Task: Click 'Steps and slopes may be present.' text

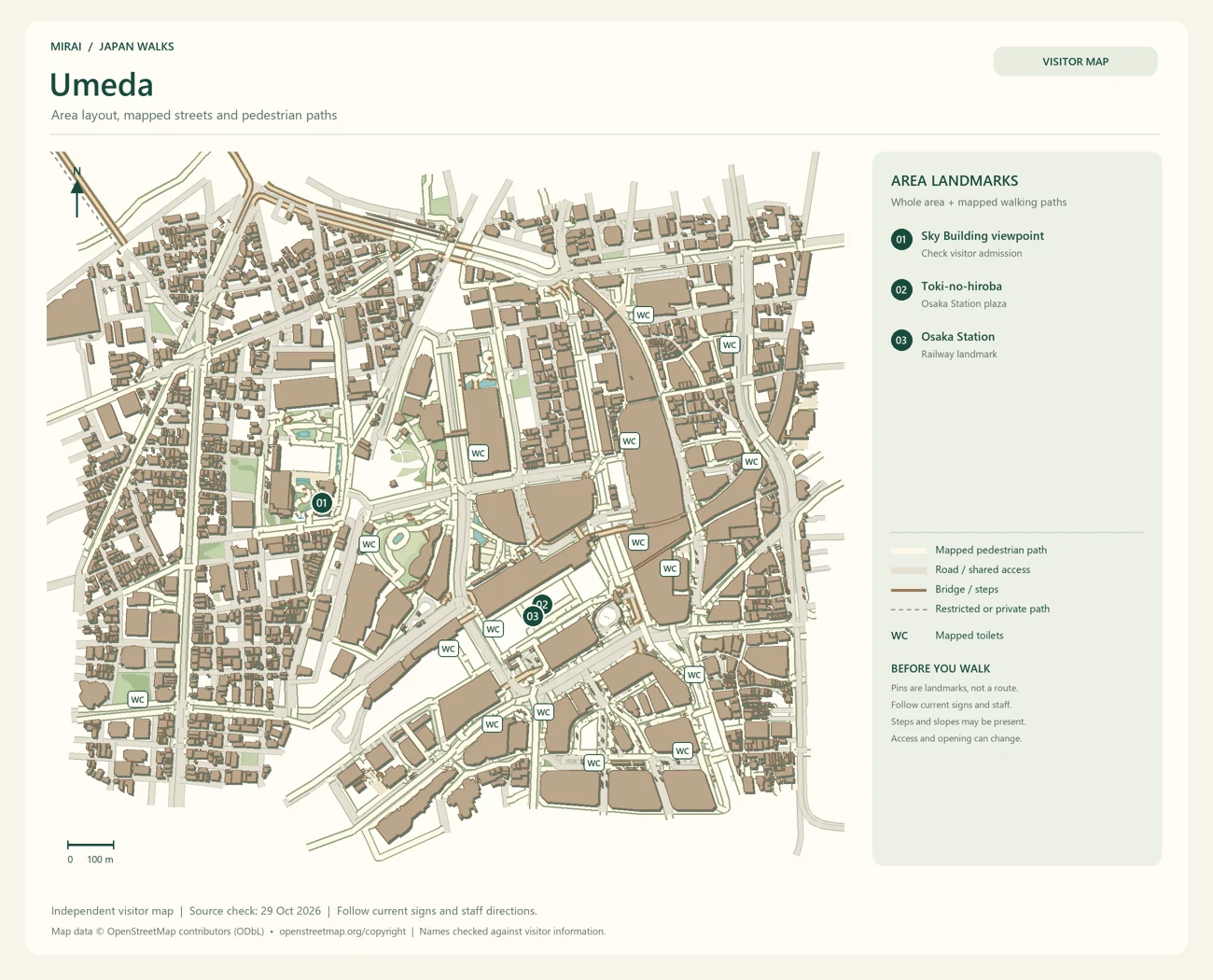Action: point(958,721)
